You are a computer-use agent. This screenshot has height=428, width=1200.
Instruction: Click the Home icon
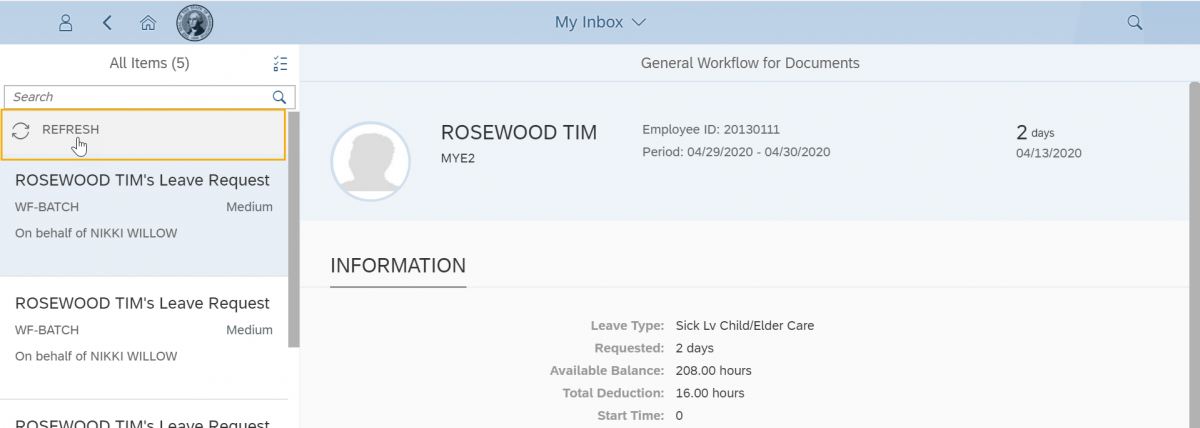(148, 22)
